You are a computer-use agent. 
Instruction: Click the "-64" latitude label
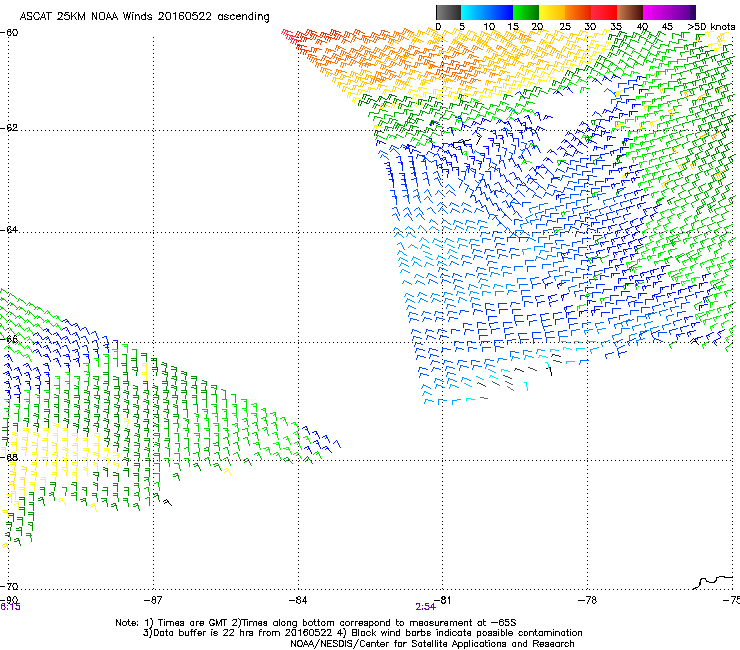(9, 230)
